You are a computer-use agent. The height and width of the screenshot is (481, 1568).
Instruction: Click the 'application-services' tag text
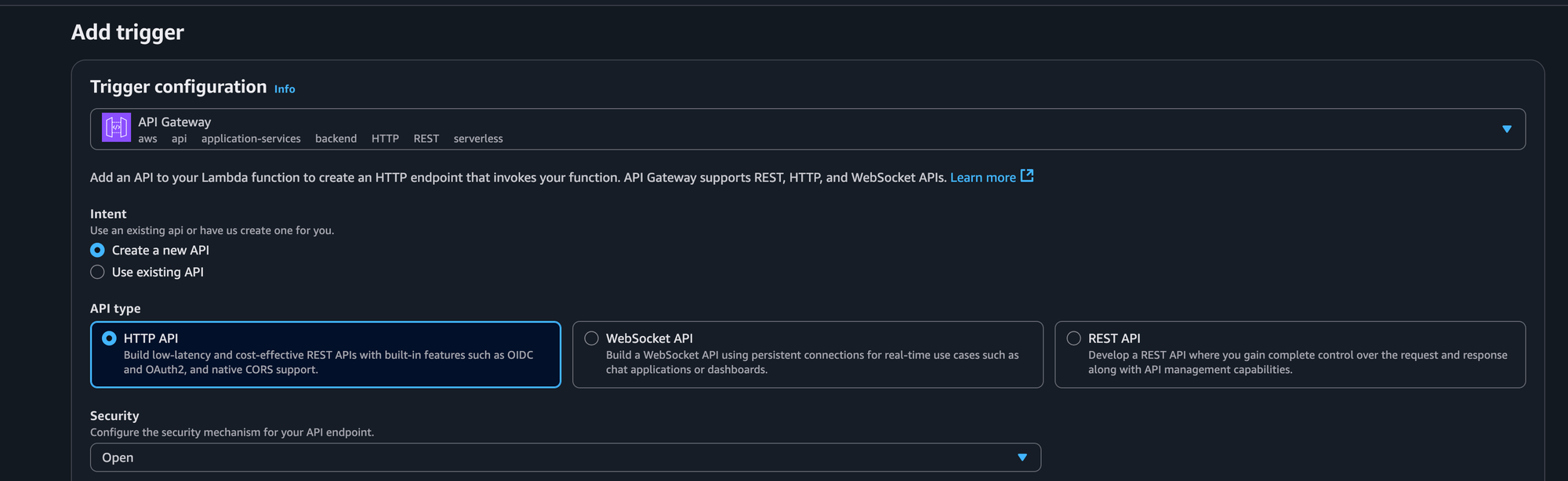coord(251,139)
